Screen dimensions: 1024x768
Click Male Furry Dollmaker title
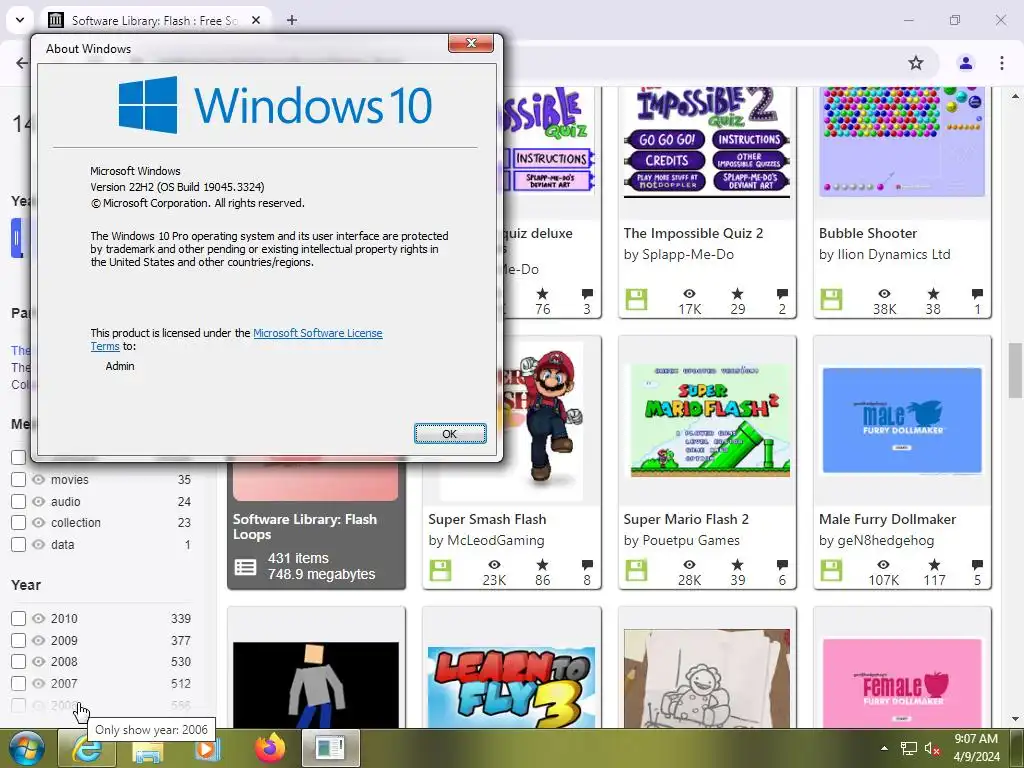coord(888,519)
